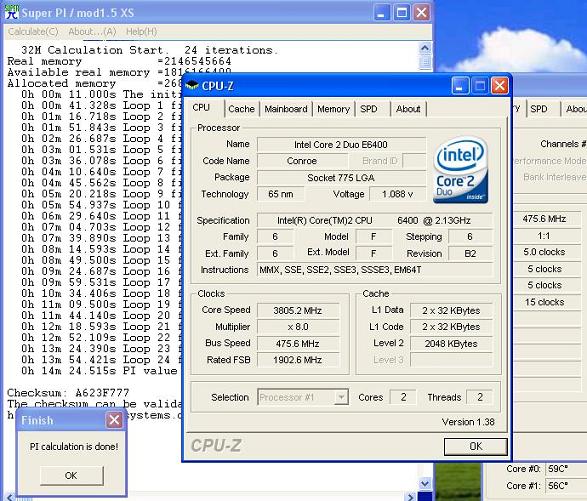
Task: Close the Super PI window
Action: click(x=422, y=13)
